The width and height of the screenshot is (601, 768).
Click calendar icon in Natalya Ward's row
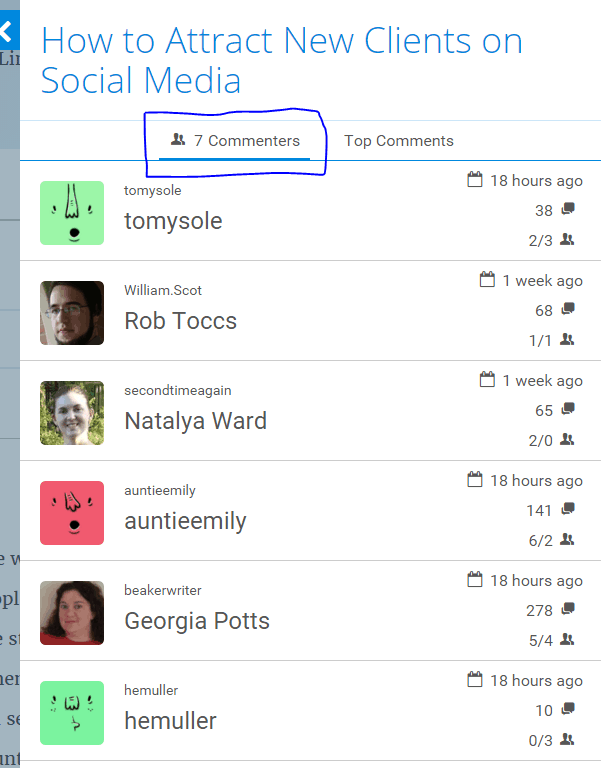point(488,380)
